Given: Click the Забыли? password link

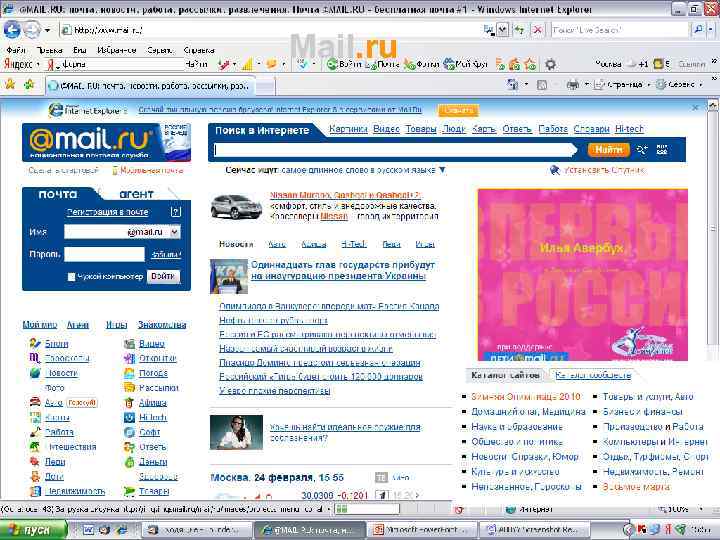Looking at the screenshot, I should coord(166,254).
